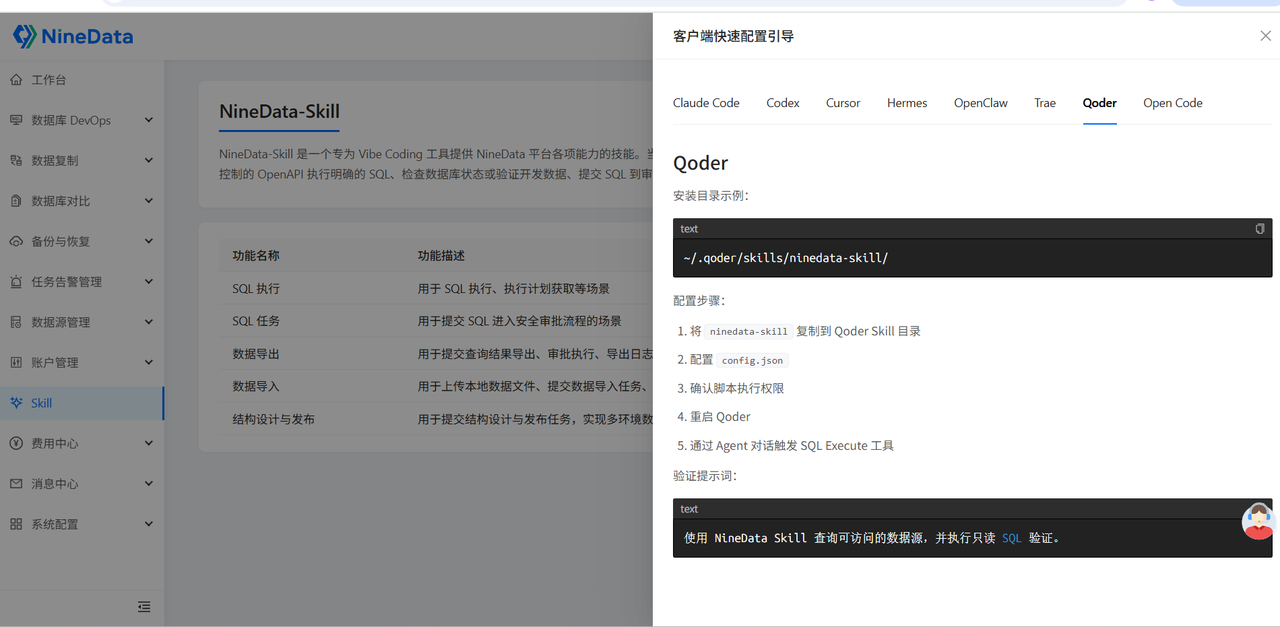Expand the 备份与恢复 menu
This screenshot has height=627, width=1280.
coord(149,241)
